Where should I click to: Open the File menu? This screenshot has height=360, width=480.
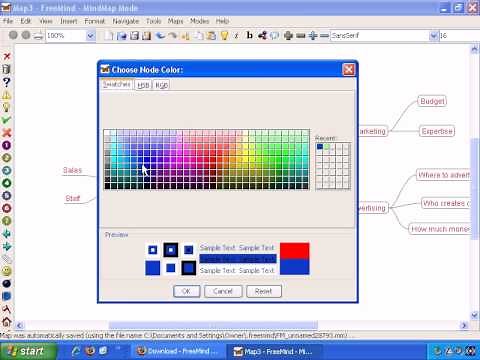pos(8,21)
